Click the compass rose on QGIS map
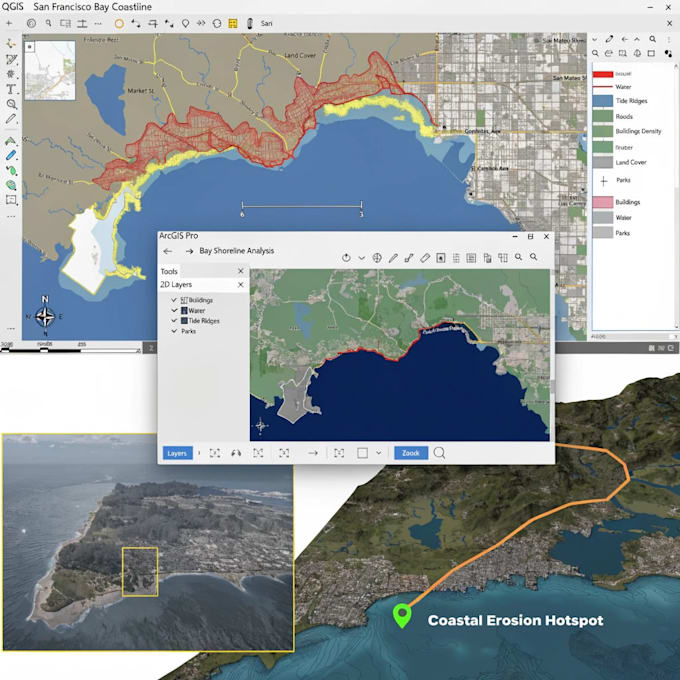 point(45,317)
